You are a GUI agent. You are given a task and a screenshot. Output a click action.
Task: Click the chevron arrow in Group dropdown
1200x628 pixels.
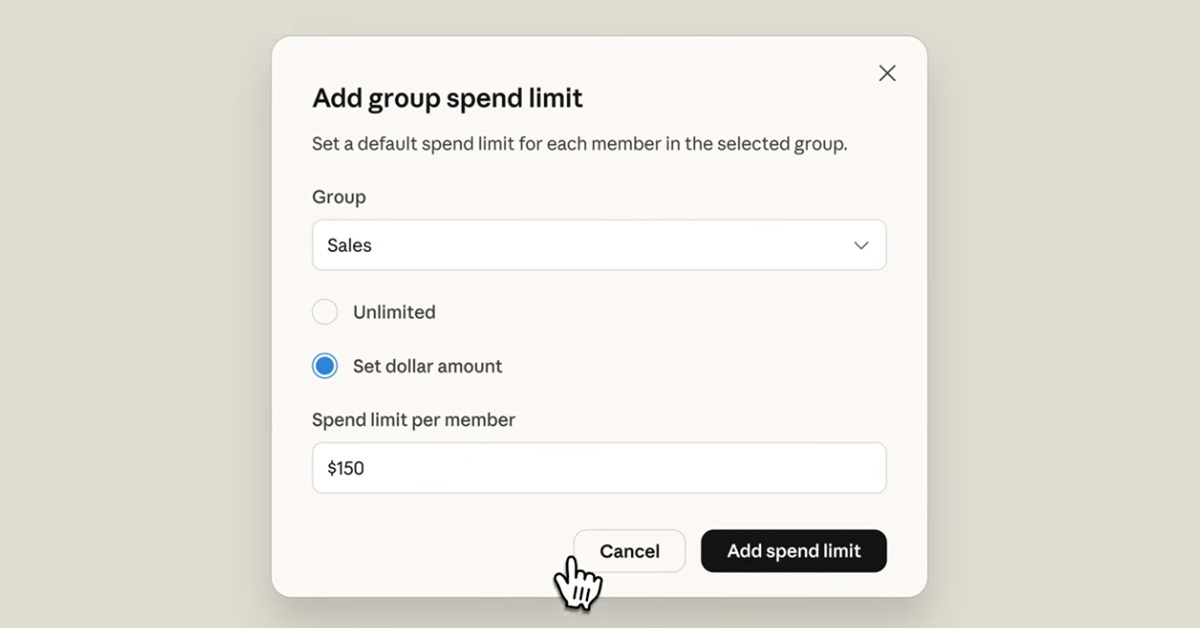(861, 245)
